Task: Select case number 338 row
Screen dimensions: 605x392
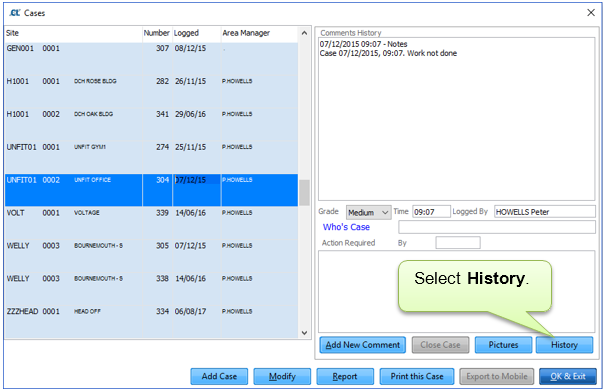Action: pyautogui.click(x=151, y=289)
